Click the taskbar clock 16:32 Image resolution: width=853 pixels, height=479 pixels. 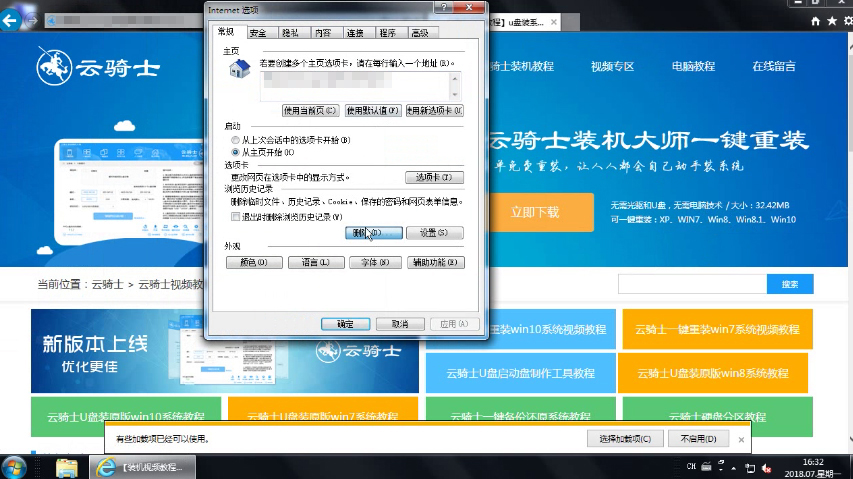[813, 462]
